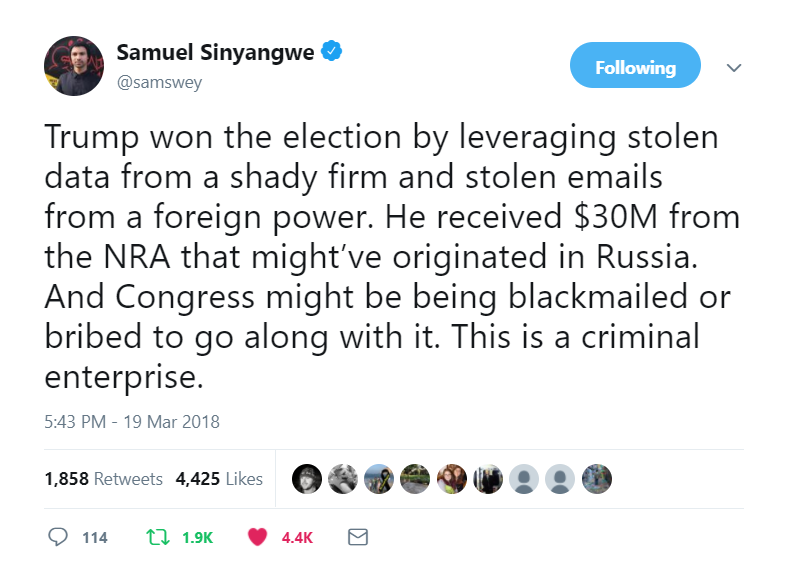This screenshot has height=563, width=787.
Task: Open the 5:43 PM - 19 Mar 2018 timestamp
Action: point(132,421)
